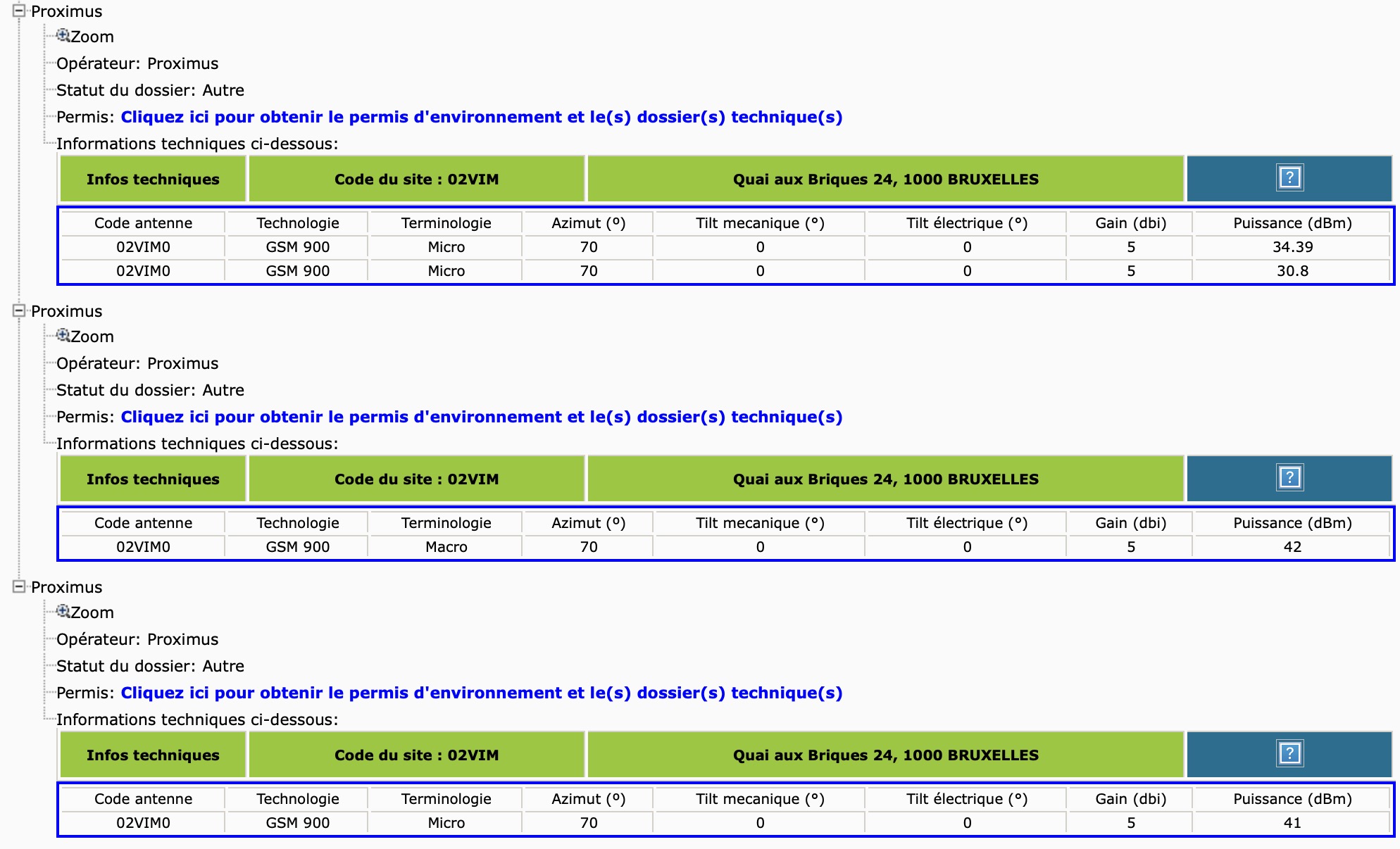Select Informations techniques ci-dessous in third entry
Viewport: 1400px width, 849px height.
pyautogui.click(x=197, y=719)
